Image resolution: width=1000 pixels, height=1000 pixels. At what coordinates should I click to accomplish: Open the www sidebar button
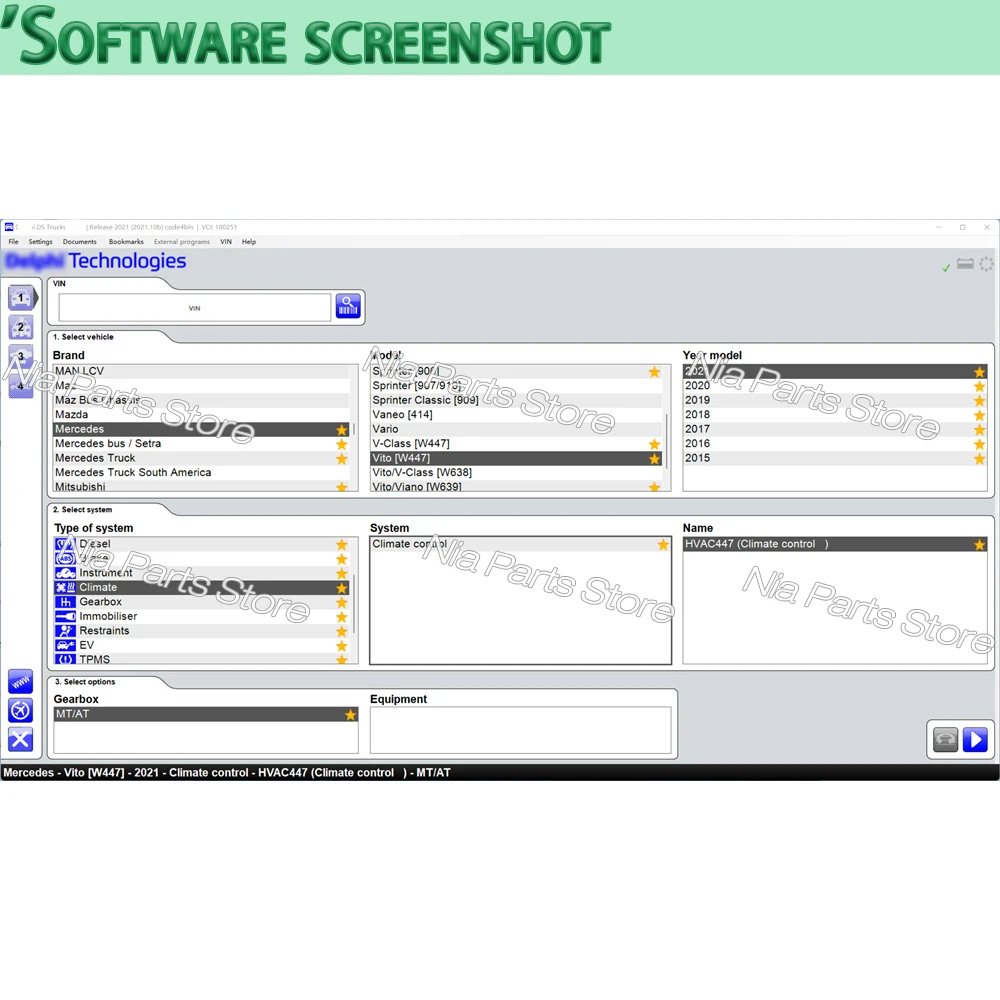[x=20, y=682]
